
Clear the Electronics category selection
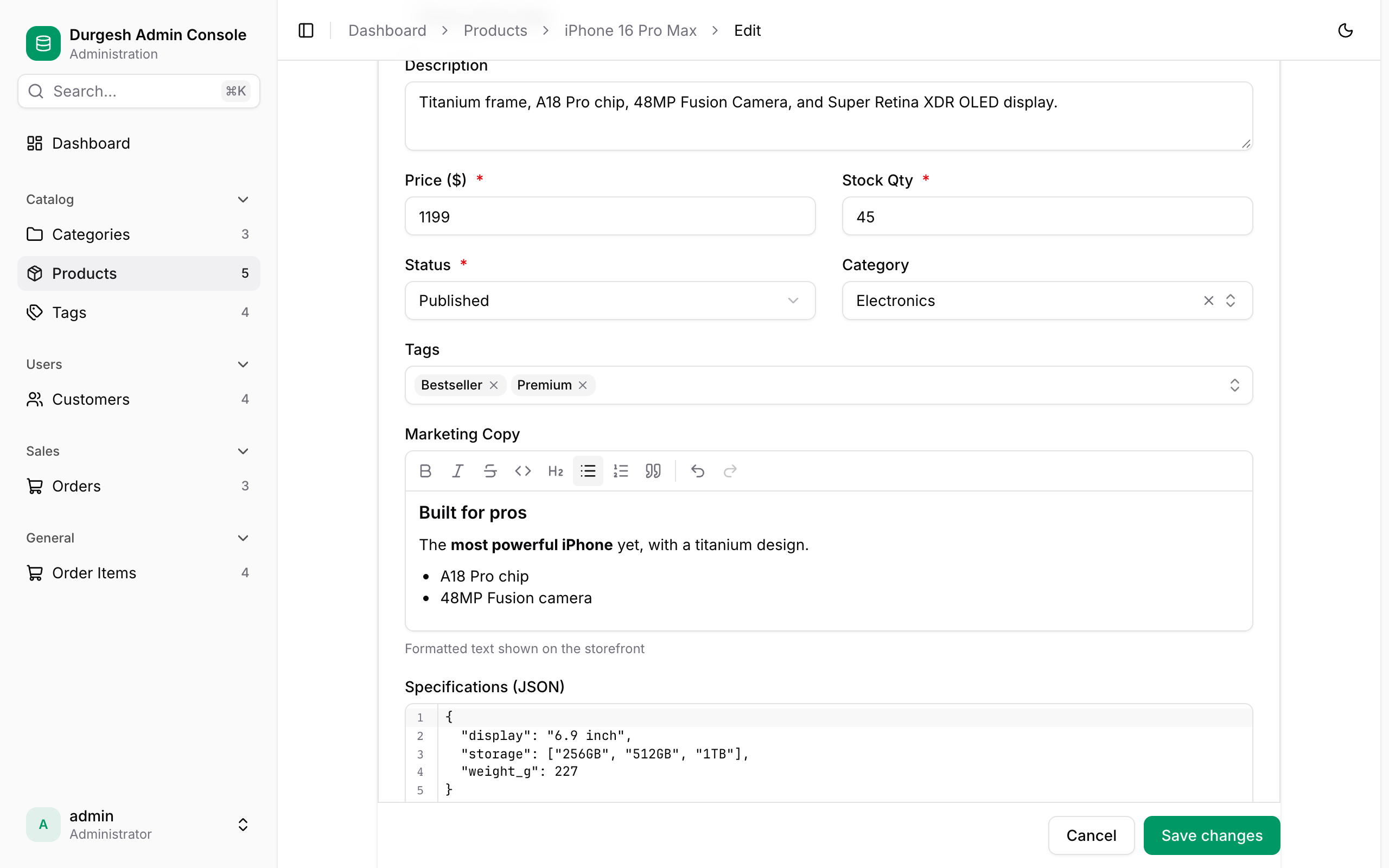click(x=1209, y=301)
